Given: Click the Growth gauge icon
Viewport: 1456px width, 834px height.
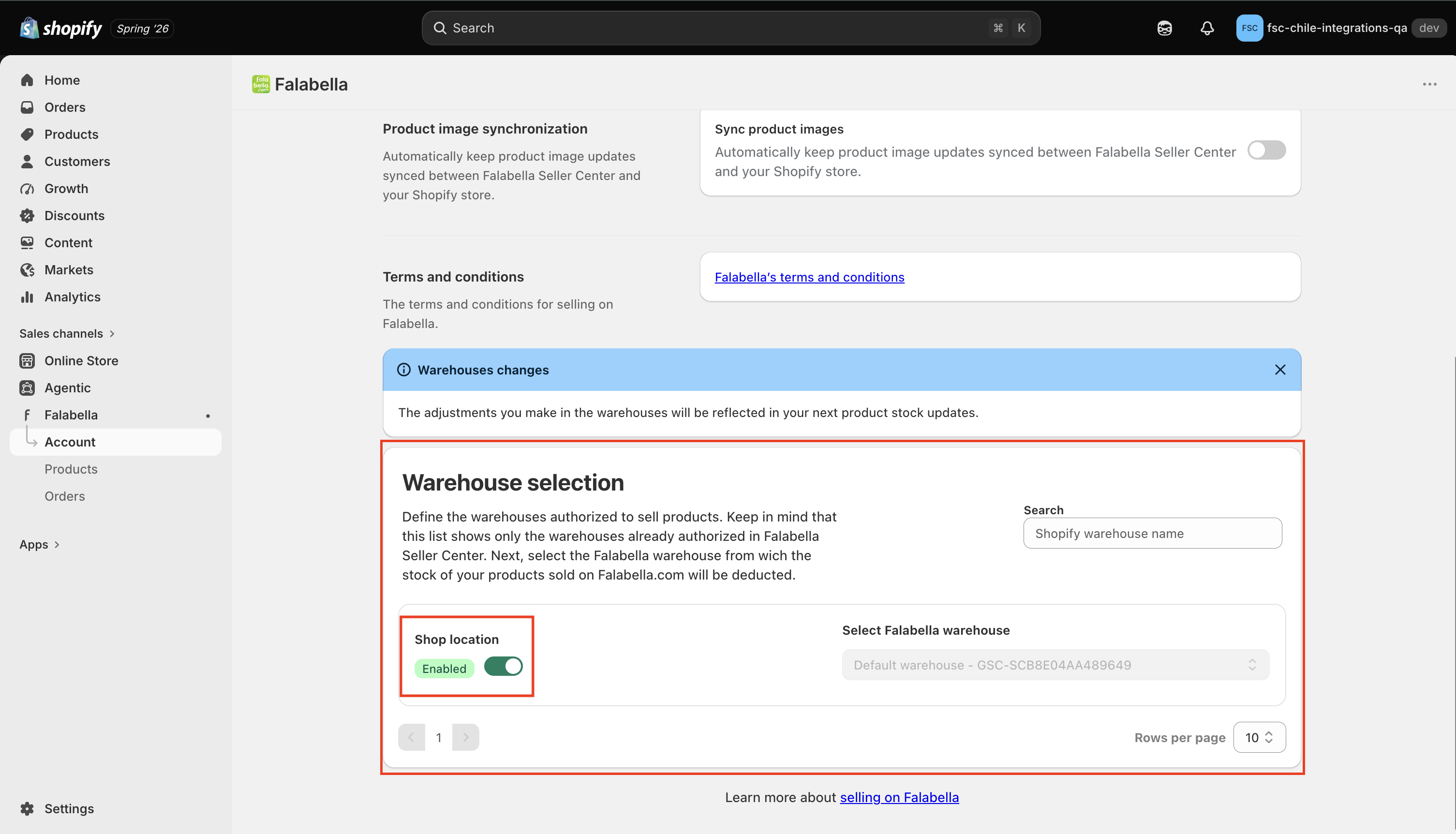Looking at the screenshot, I should click(x=27, y=189).
